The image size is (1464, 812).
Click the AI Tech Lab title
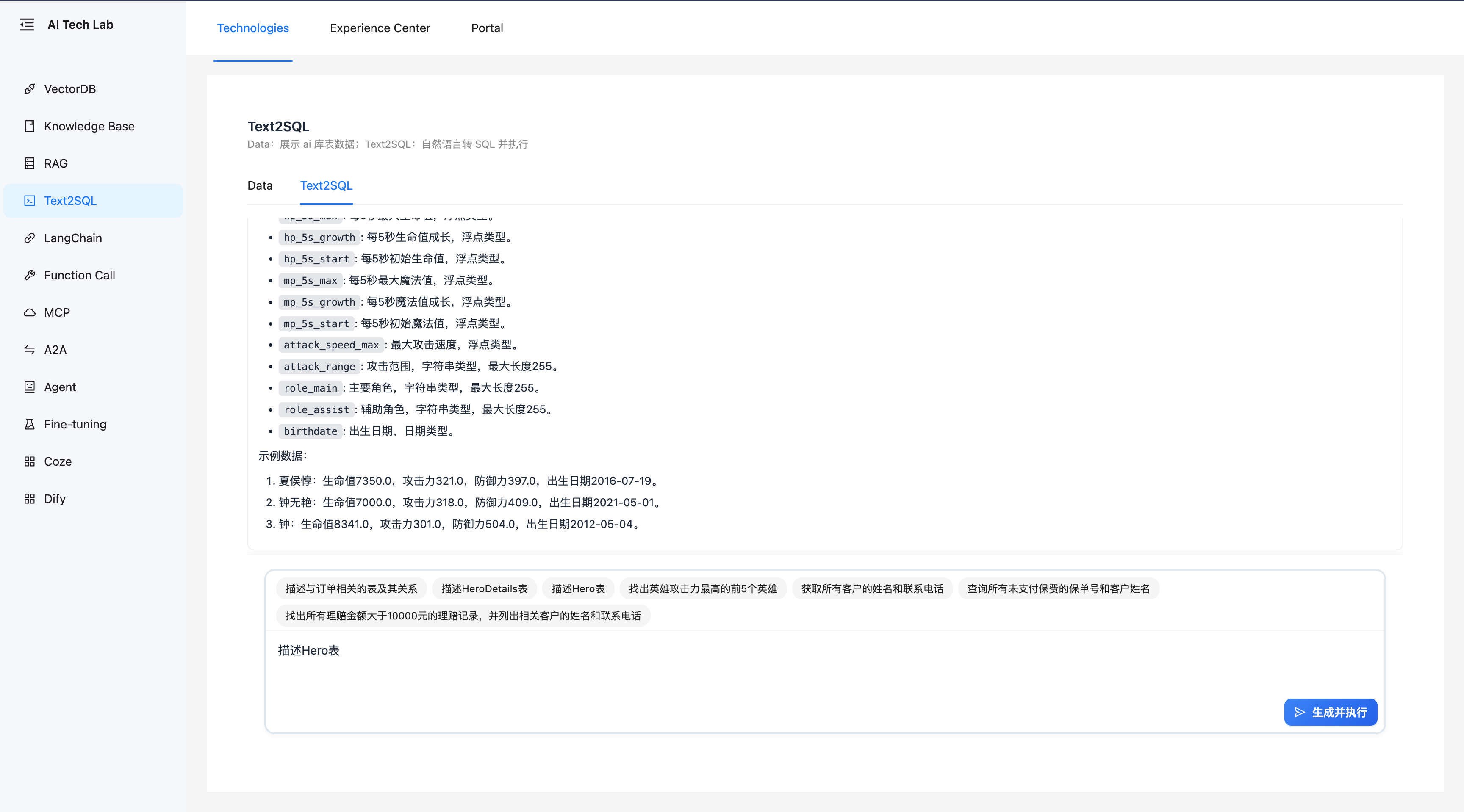click(80, 25)
